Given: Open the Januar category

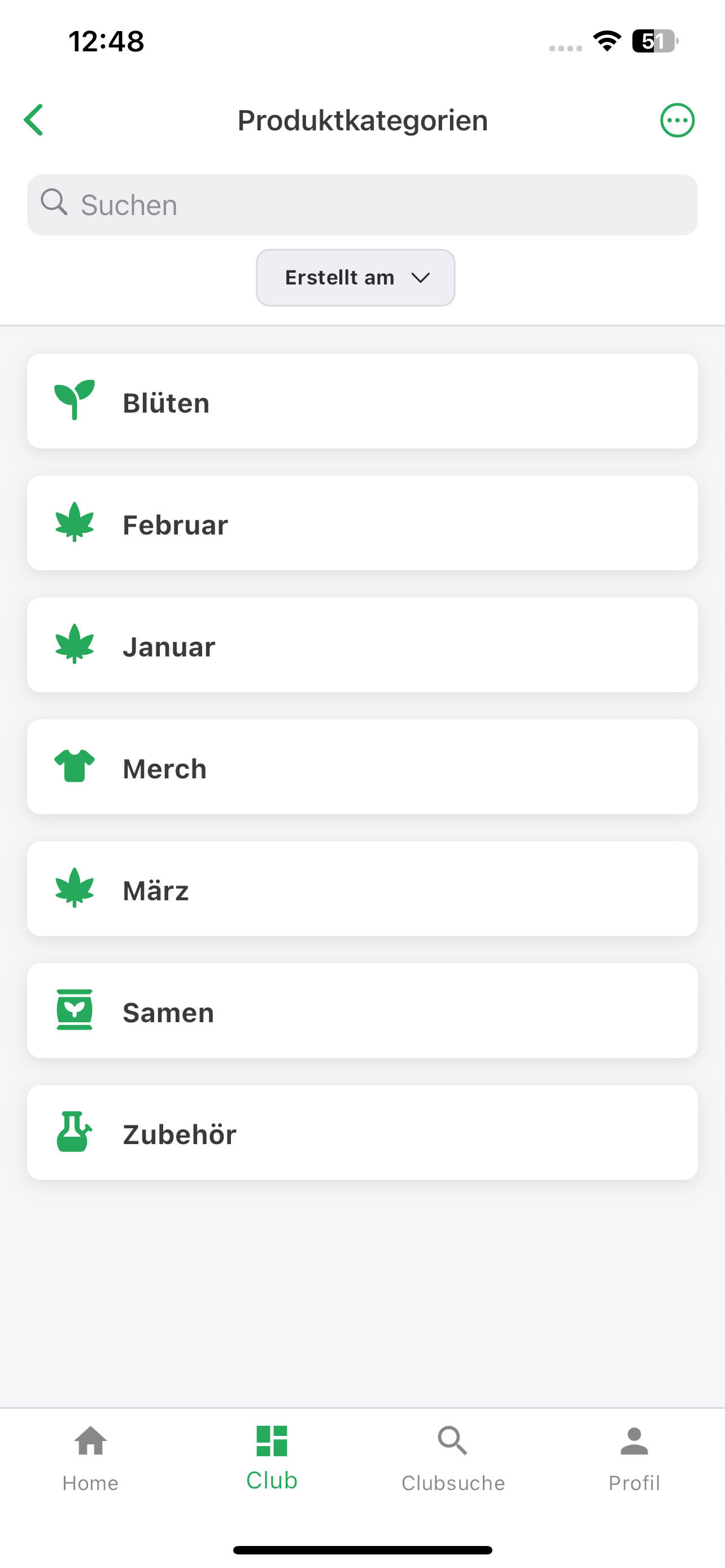Looking at the screenshot, I should pyautogui.click(x=362, y=645).
